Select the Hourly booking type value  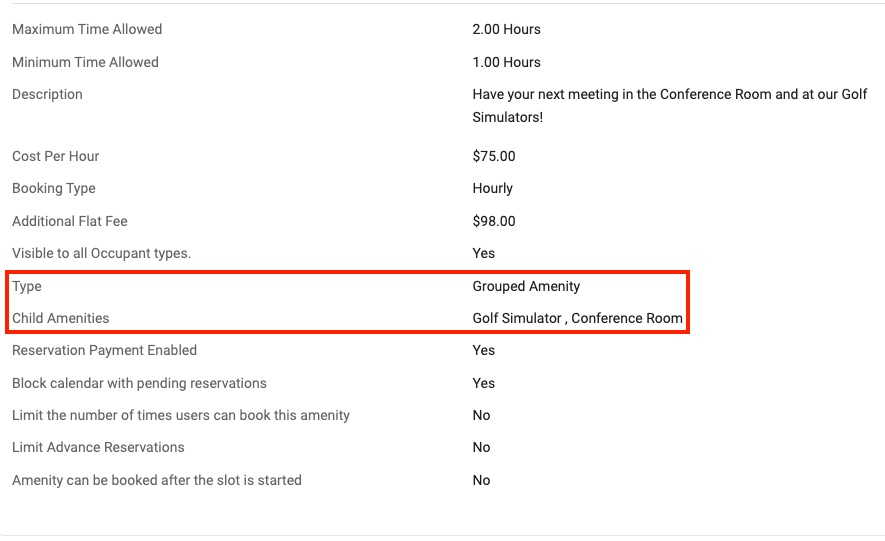(492, 188)
